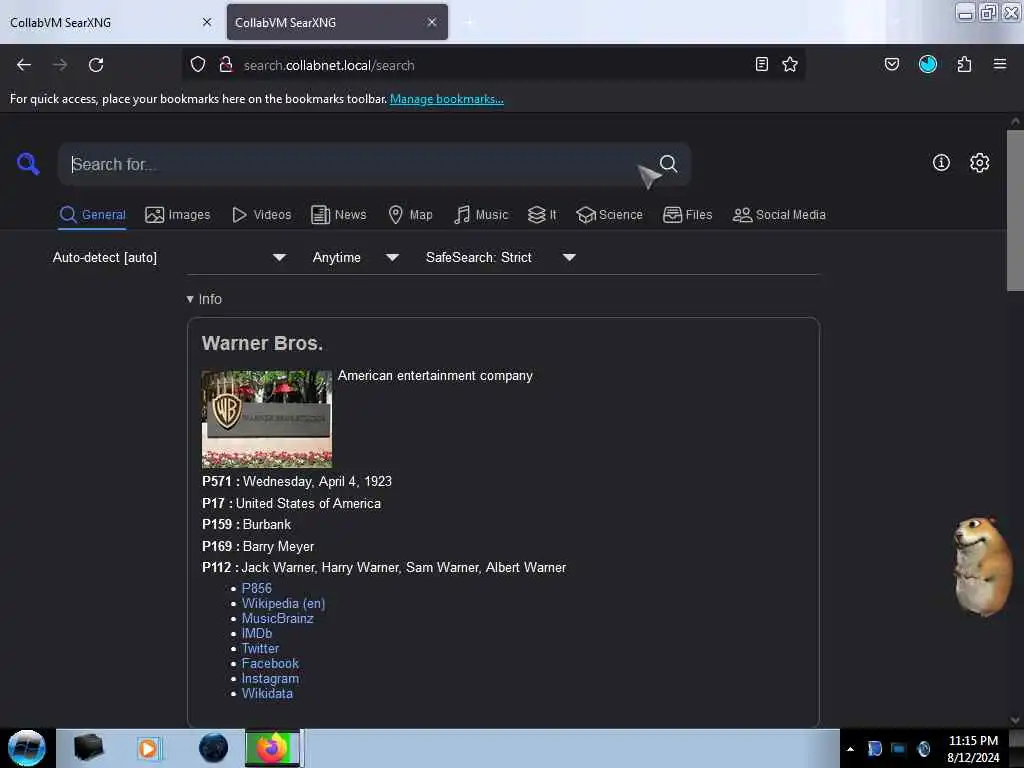Screen dimensions: 1024x768
Task: Select the Images search category
Action: (x=178, y=215)
